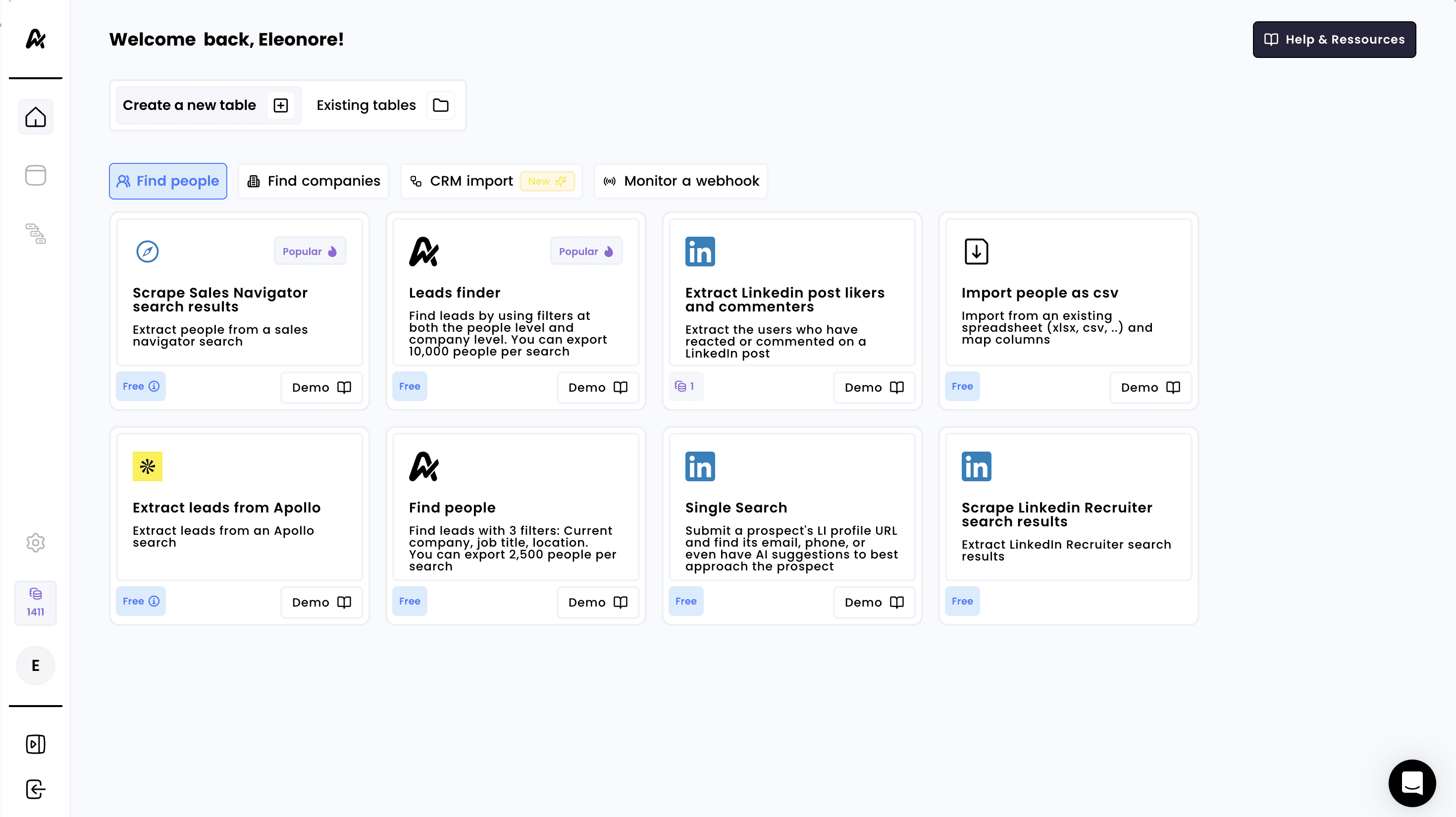
Task: Open the CRM import tab
Action: pyautogui.click(x=491, y=181)
